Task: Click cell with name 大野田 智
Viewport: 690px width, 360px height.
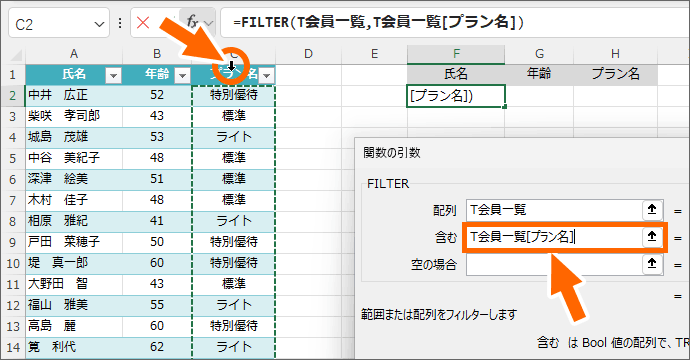Action: coord(73,284)
